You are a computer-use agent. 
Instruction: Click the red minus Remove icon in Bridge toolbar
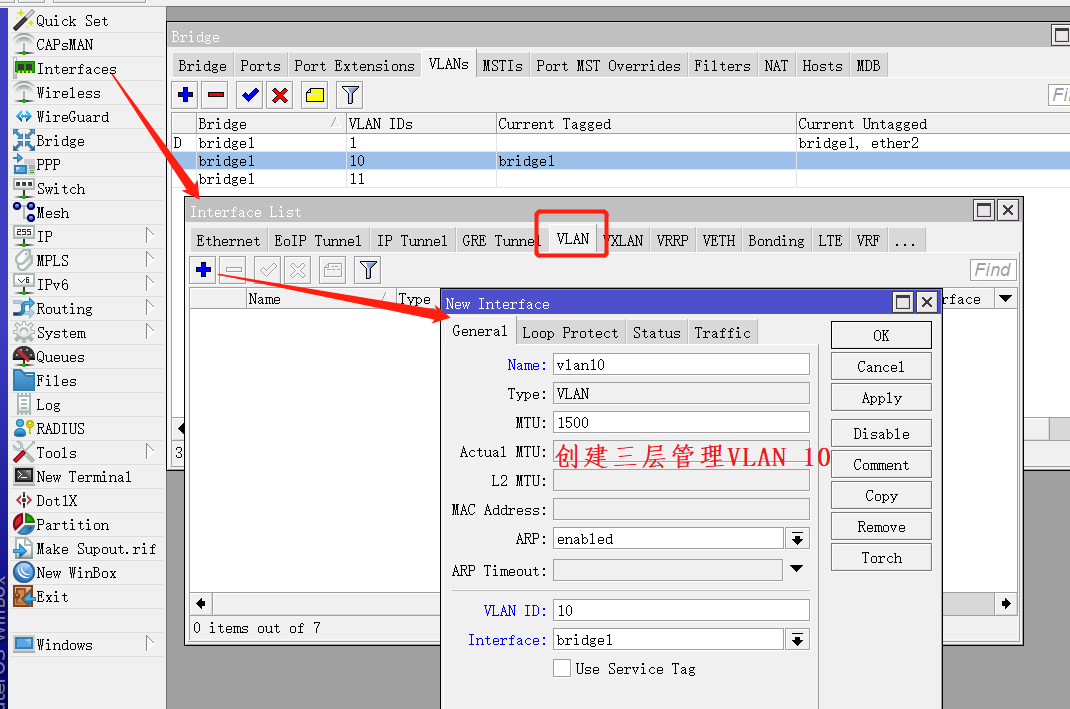coord(215,96)
